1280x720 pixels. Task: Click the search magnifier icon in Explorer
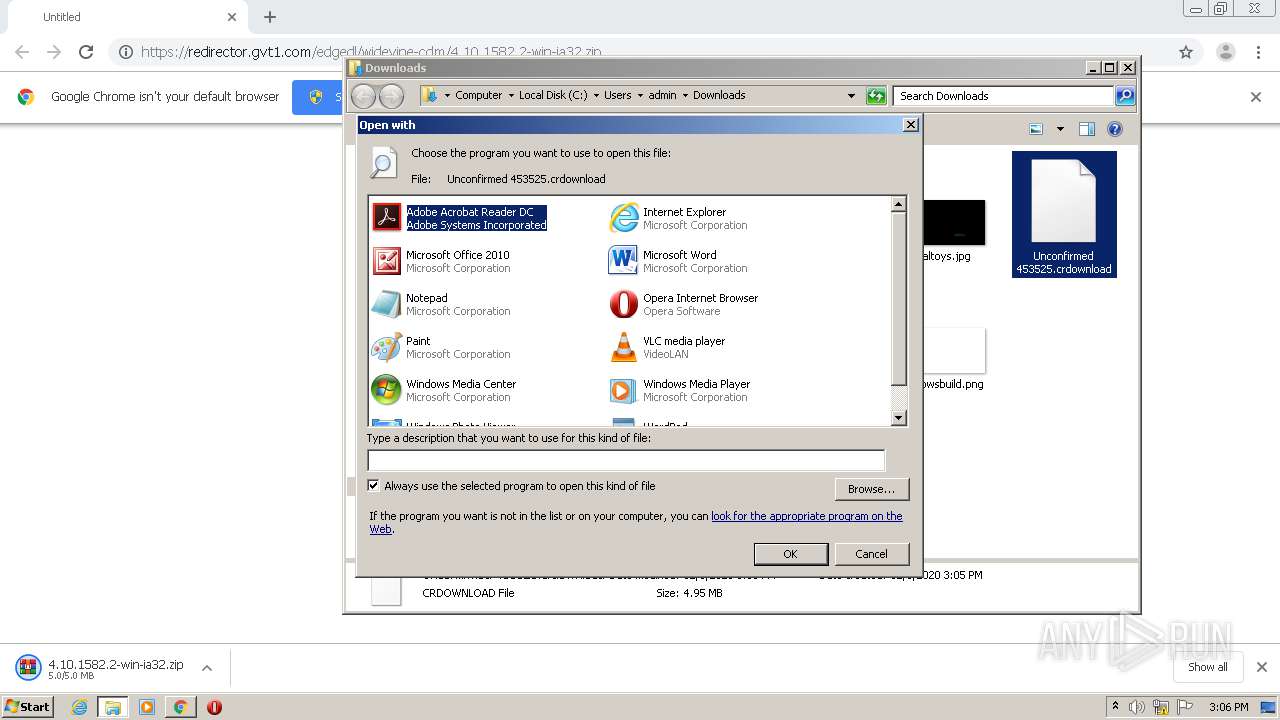pyautogui.click(x=1125, y=96)
